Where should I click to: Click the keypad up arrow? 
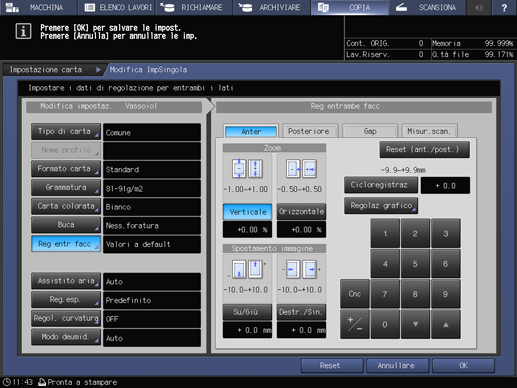pyautogui.click(x=446, y=324)
